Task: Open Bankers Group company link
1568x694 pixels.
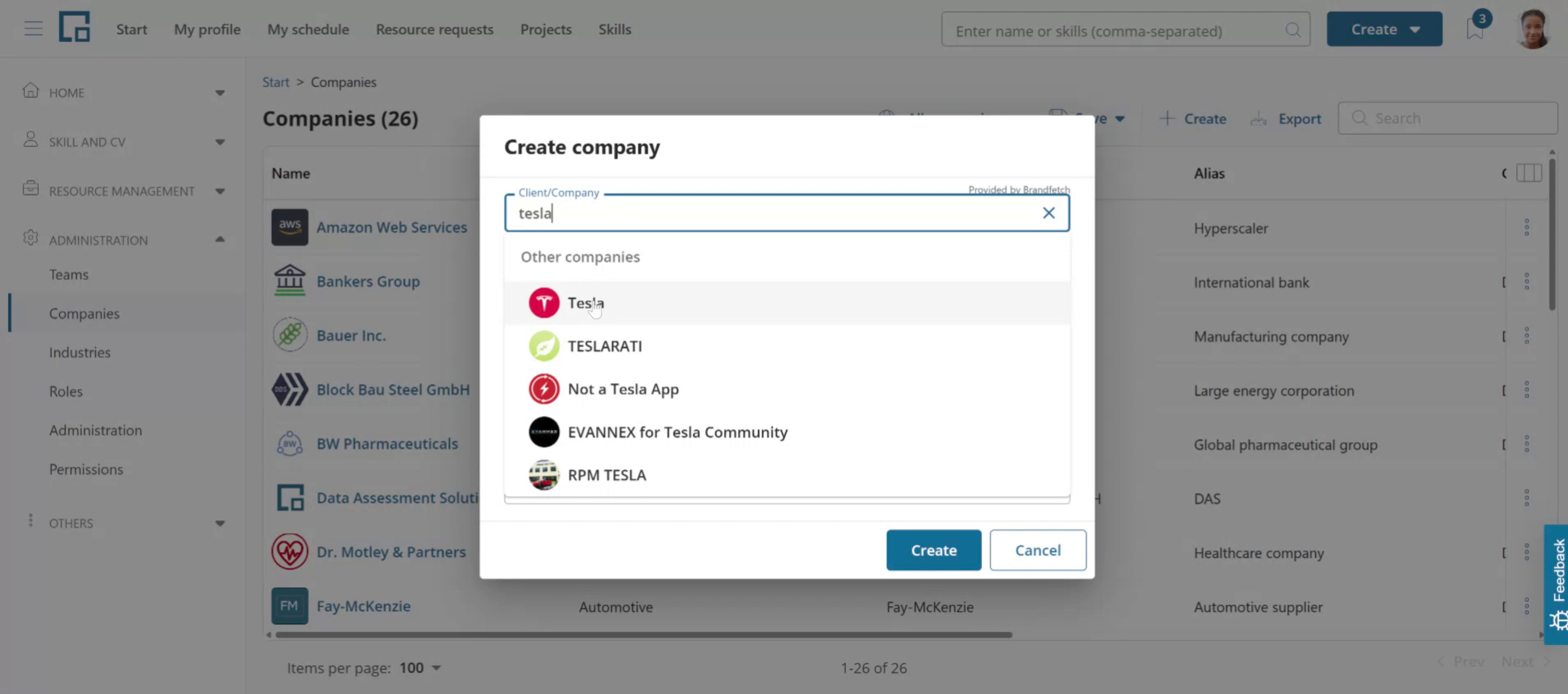Action: [x=368, y=282]
